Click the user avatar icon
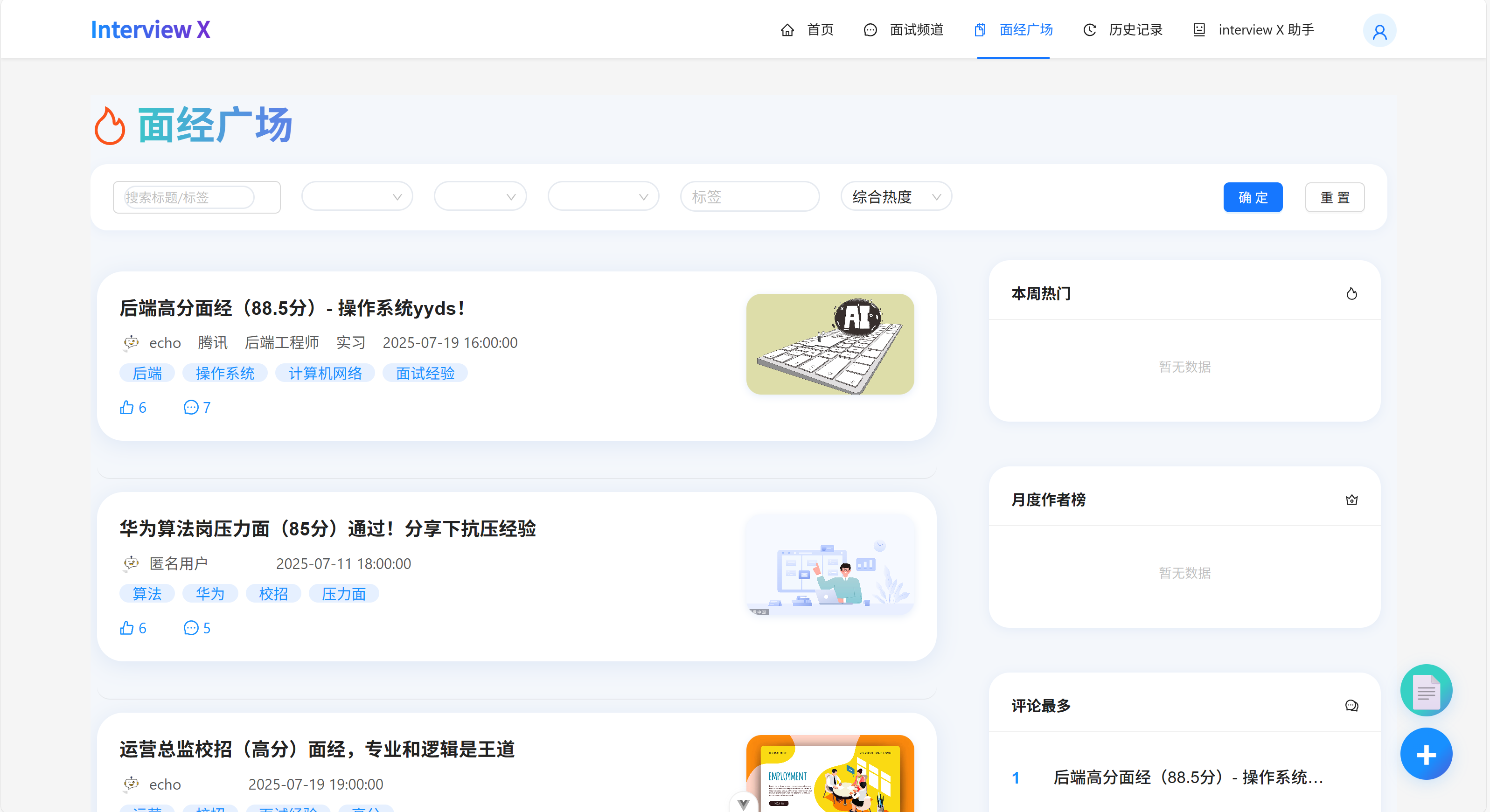Viewport: 1490px width, 812px height. pos(1379,31)
